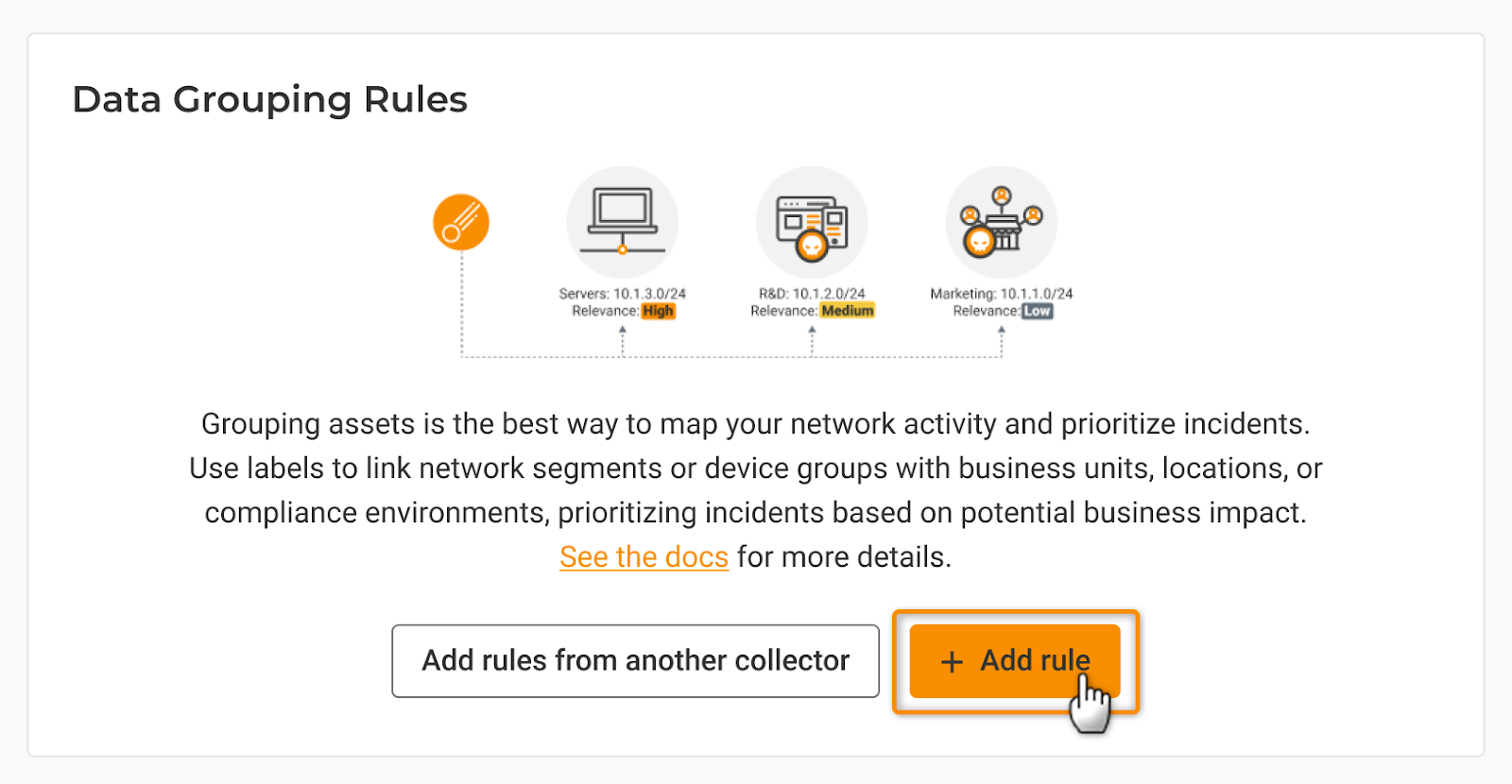Select the orange High relevance badge

[658, 311]
